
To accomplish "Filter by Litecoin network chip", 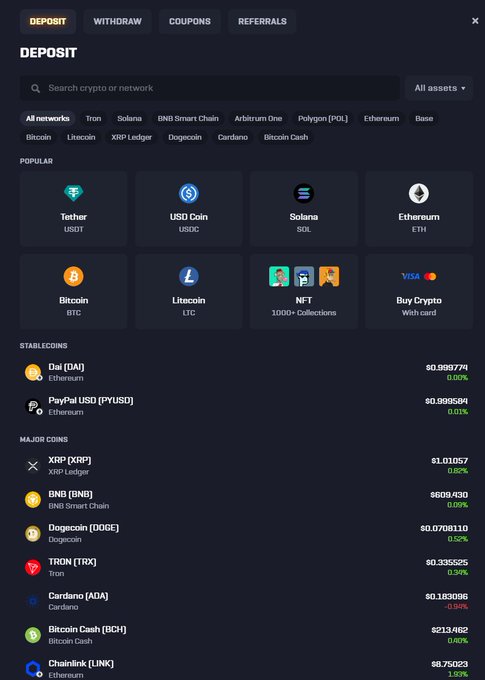I will click(81, 137).
